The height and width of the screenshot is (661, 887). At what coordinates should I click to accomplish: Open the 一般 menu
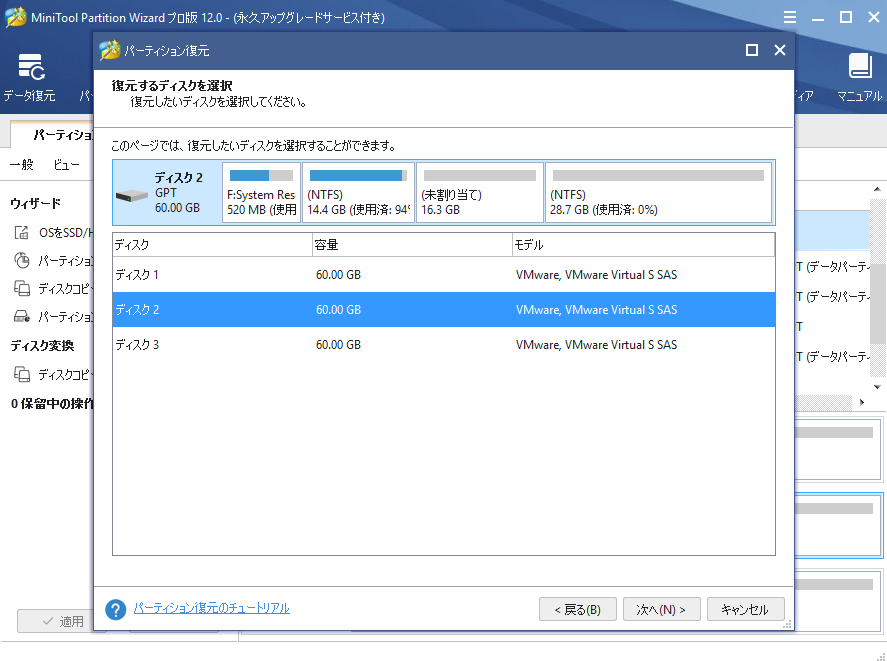(21, 165)
